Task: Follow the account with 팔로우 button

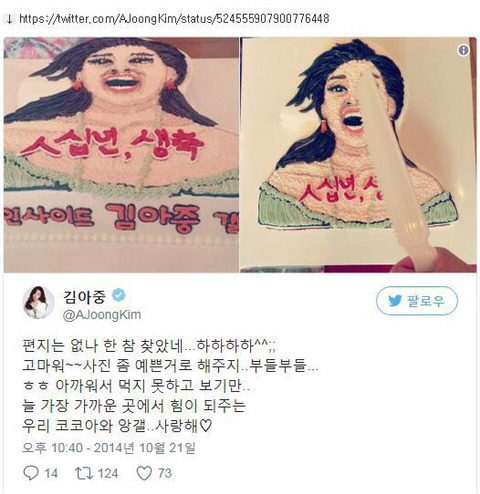Action: (417, 301)
